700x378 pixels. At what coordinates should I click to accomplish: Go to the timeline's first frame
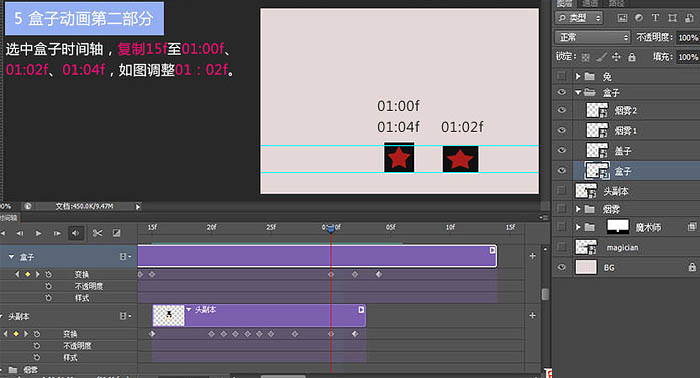3,233
